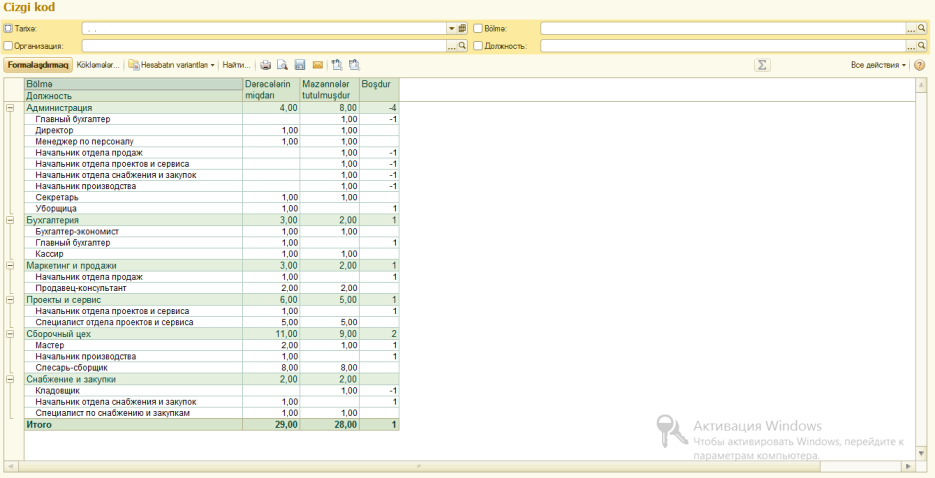The height and width of the screenshot is (478, 935).
Task: Click the Köklәmәlәr... button
Action: click(x=97, y=65)
